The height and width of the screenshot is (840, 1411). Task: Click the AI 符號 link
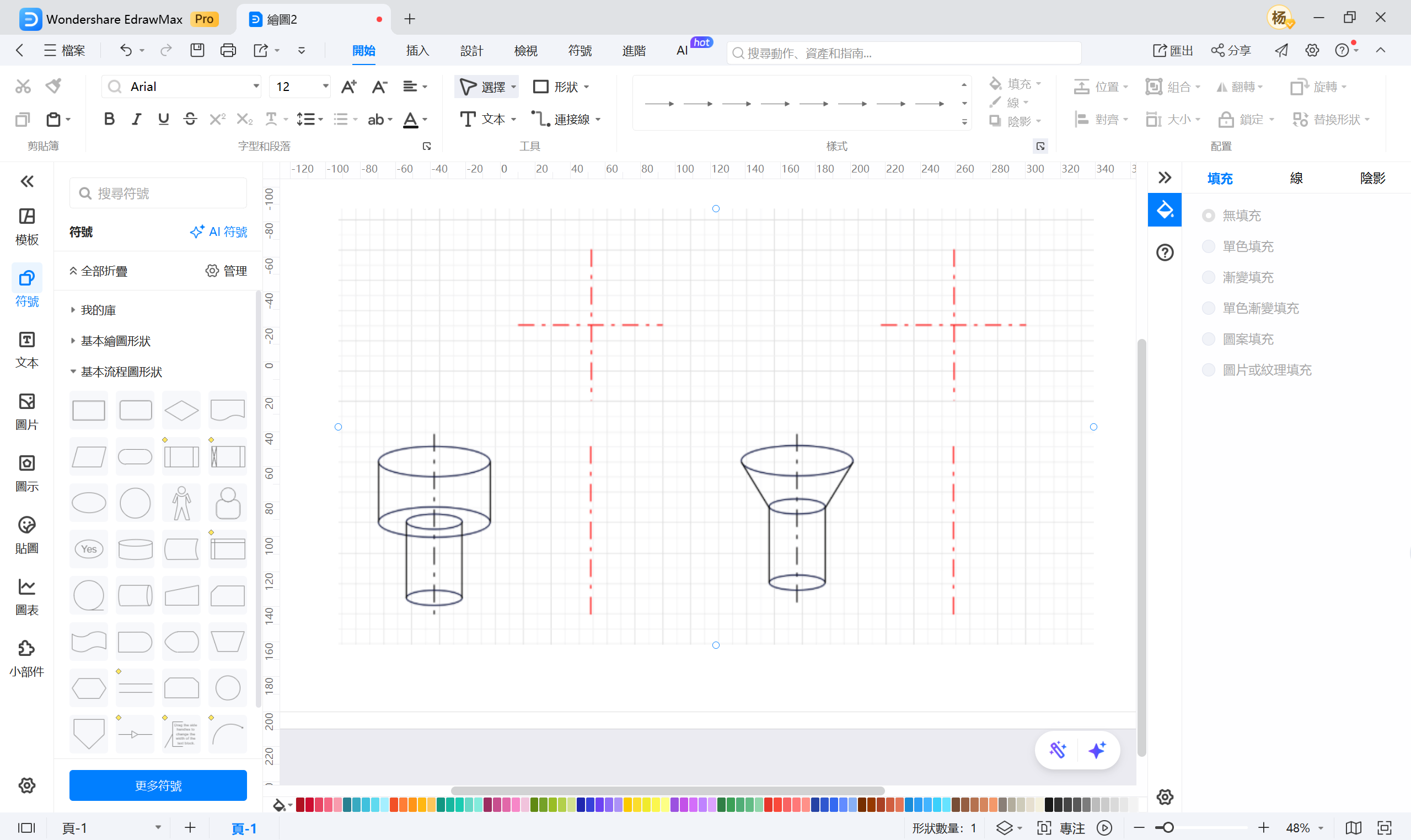pyautogui.click(x=218, y=231)
